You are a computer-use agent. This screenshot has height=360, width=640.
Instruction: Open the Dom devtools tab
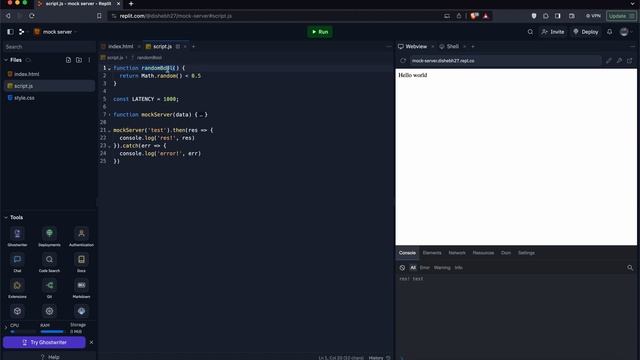(506, 253)
